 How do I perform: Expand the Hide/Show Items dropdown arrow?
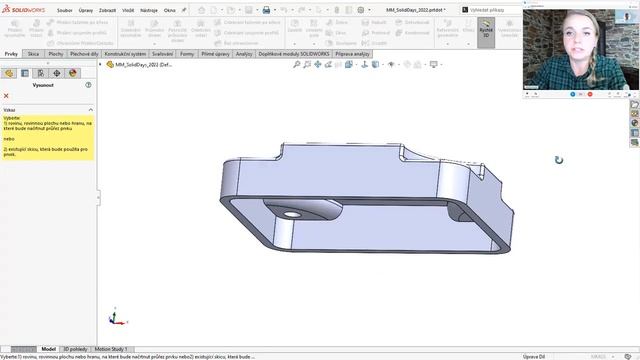pos(398,65)
